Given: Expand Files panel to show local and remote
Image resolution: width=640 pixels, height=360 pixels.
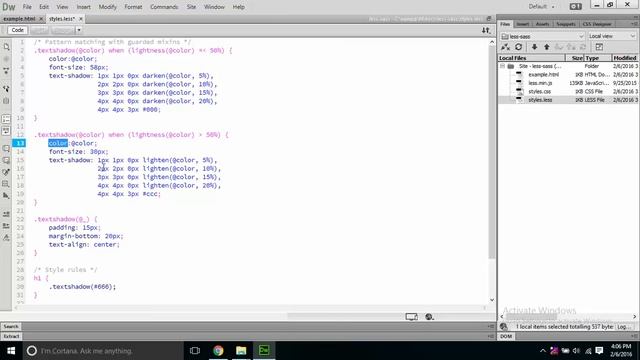Looking at the screenshot, I should [599, 47].
